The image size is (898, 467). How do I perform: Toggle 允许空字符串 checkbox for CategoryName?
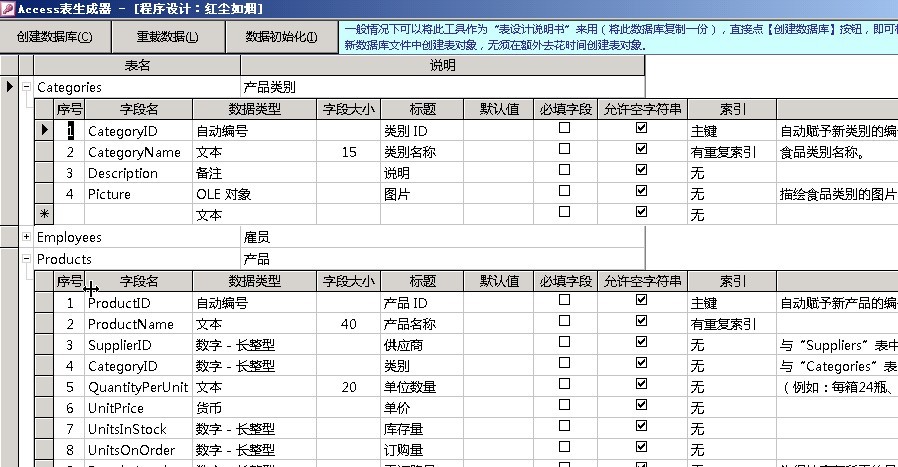point(641,149)
